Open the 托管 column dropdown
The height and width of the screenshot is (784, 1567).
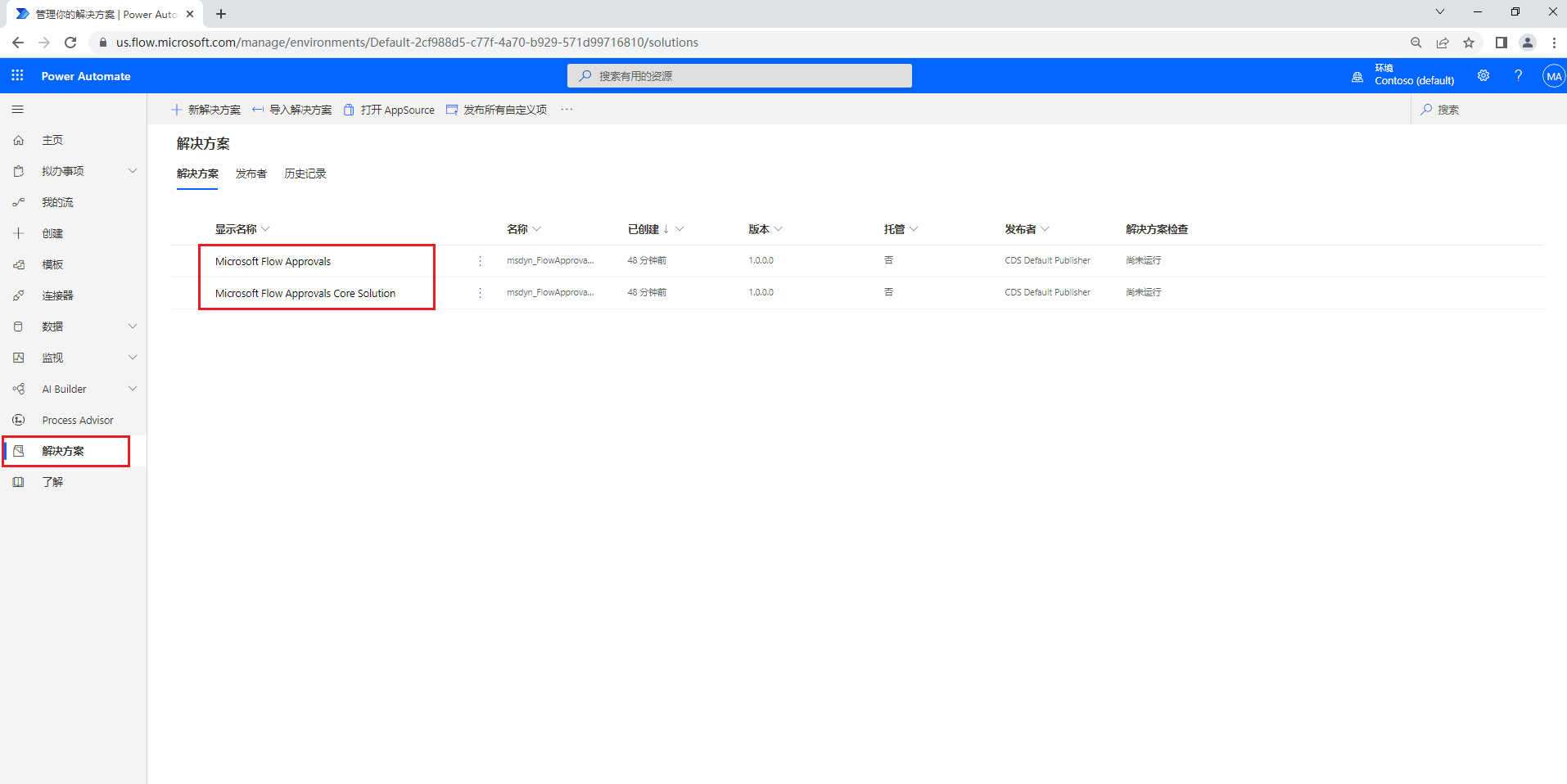tap(914, 229)
